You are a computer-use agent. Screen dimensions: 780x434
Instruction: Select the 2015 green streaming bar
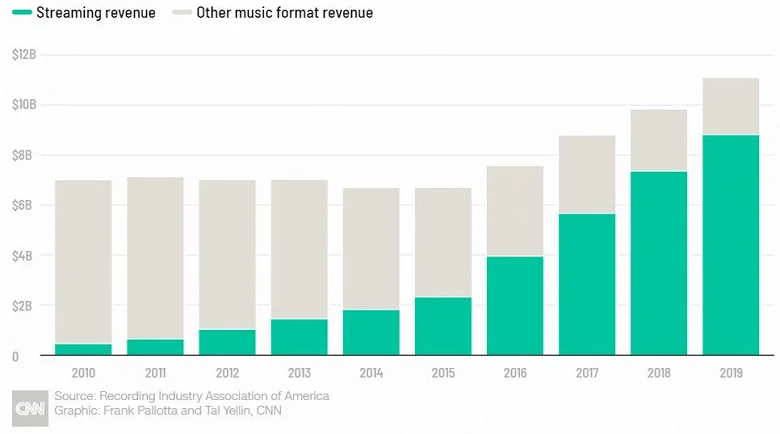443,326
